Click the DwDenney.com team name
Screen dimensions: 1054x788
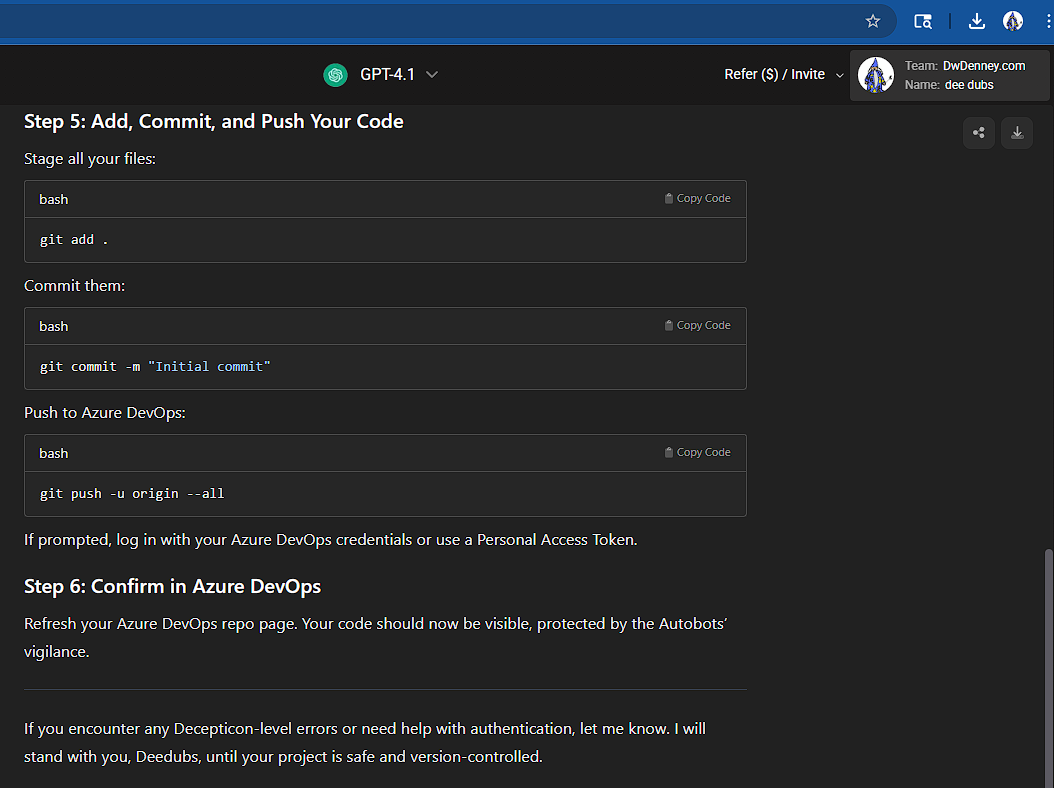click(x=984, y=66)
